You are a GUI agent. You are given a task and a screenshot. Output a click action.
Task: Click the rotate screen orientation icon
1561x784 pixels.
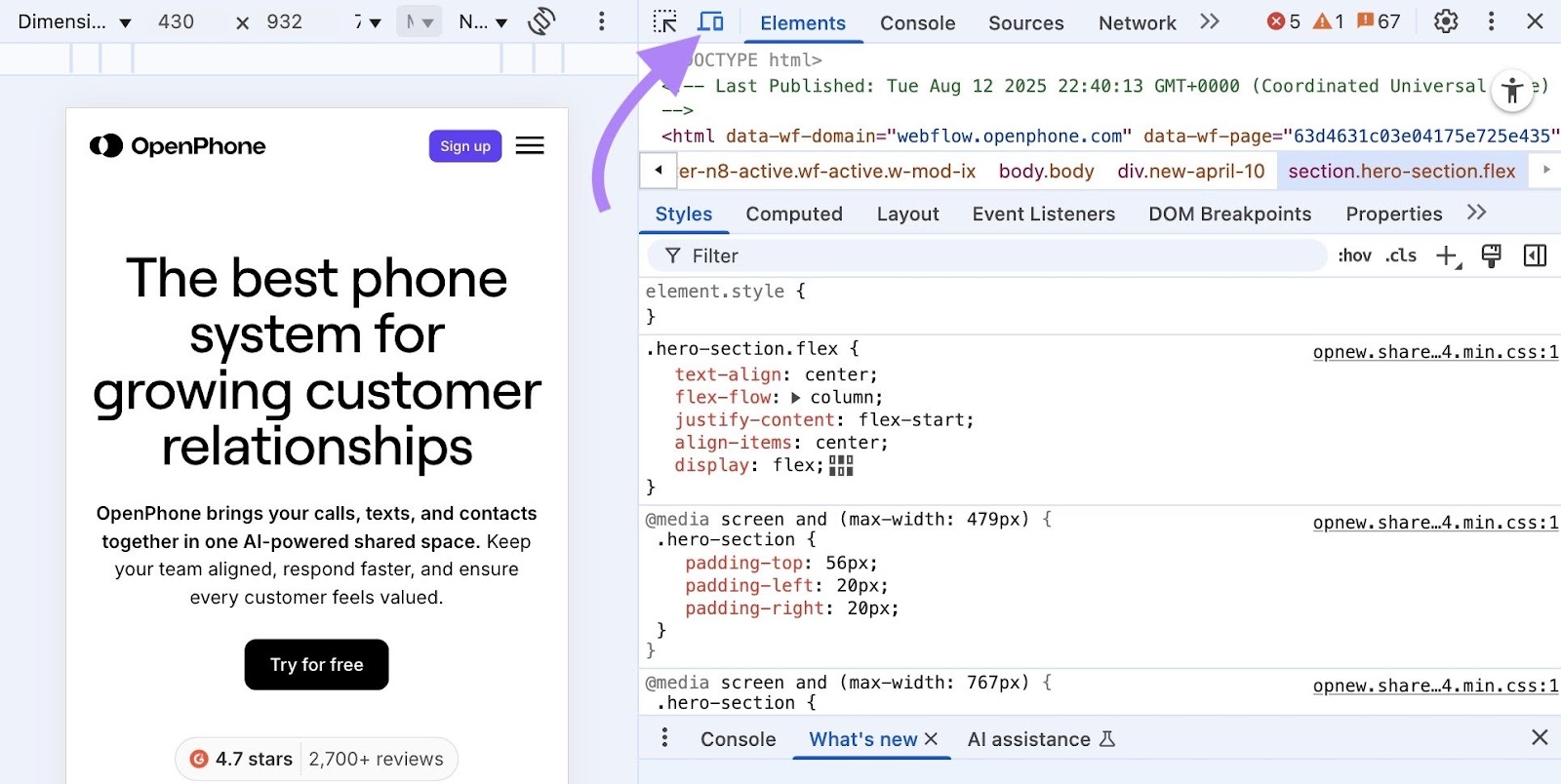click(541, 21)
